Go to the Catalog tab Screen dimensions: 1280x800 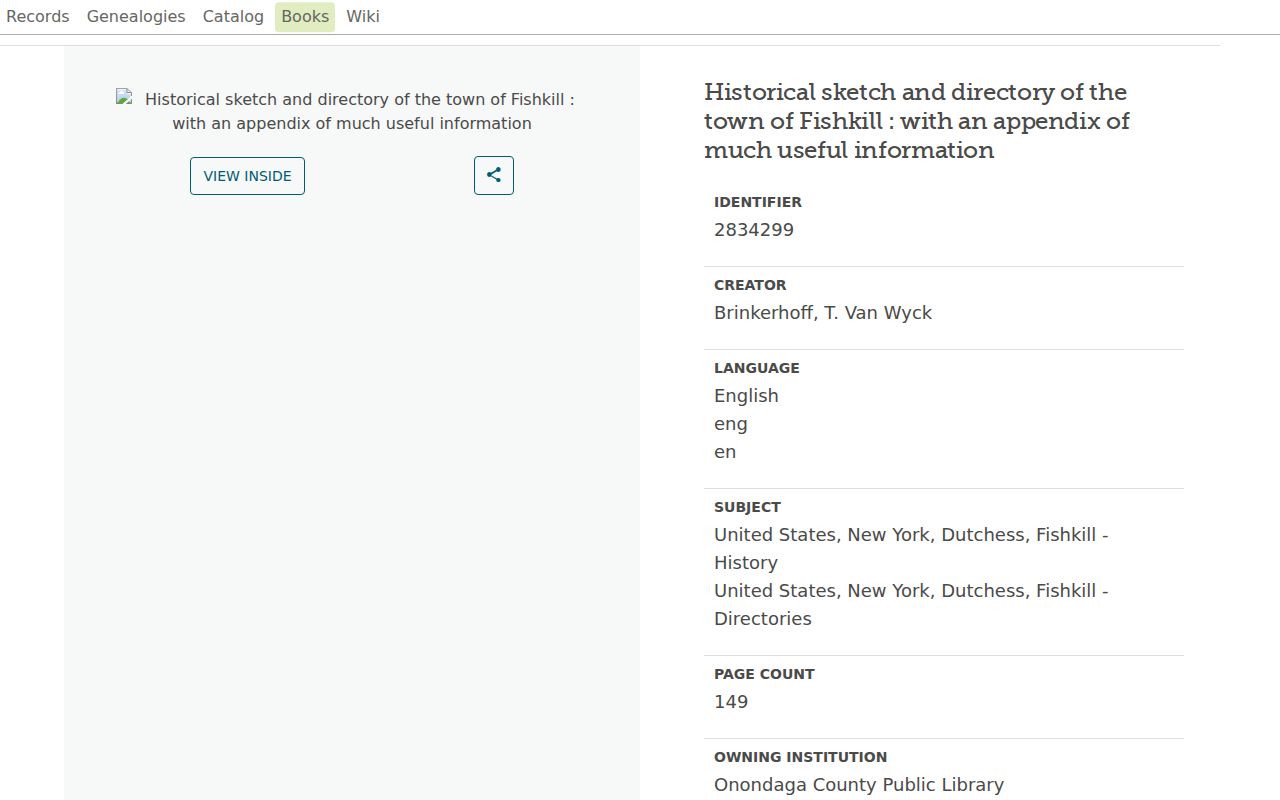[x=233, y=16]
